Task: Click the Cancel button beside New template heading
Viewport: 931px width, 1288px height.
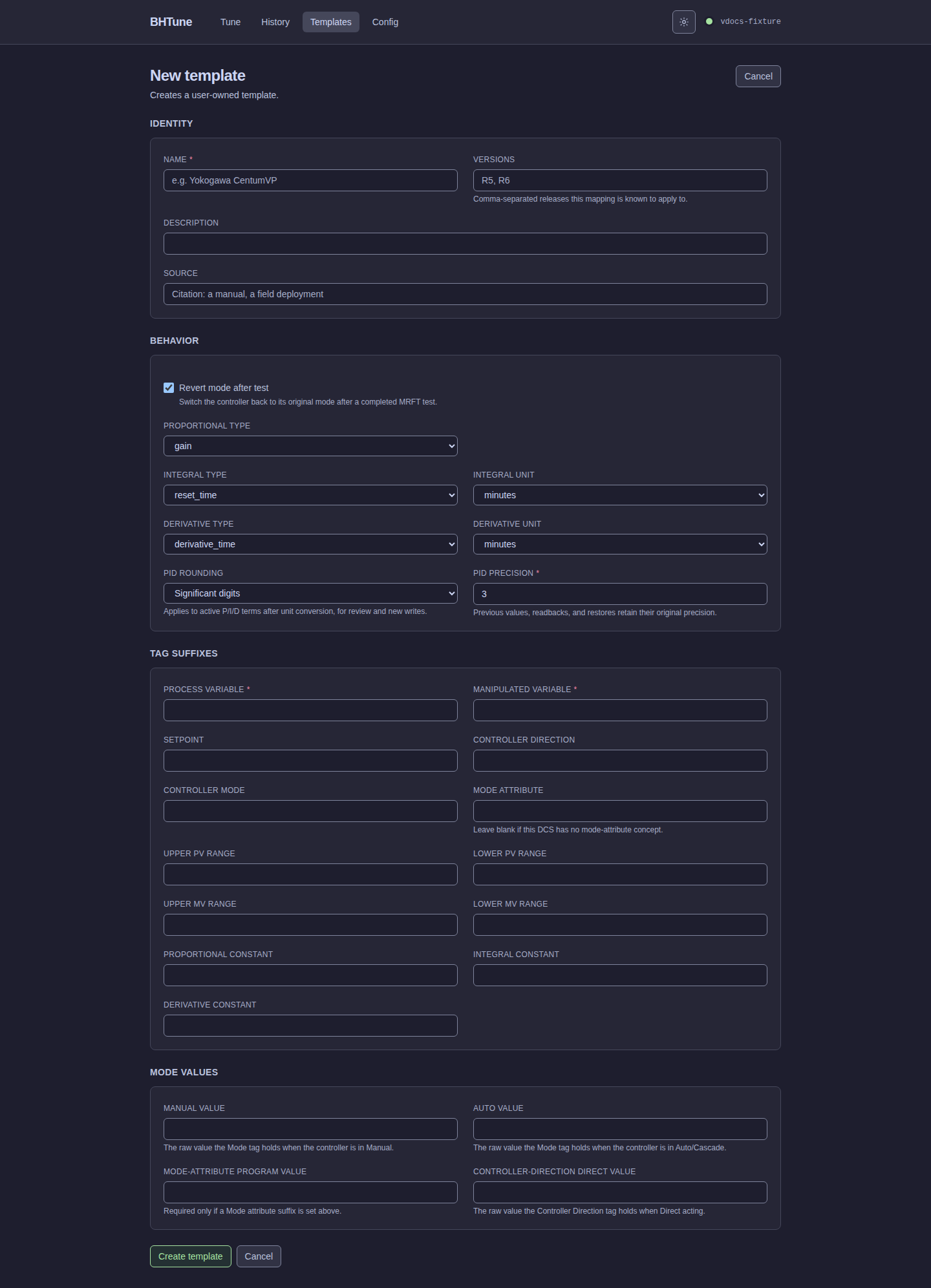Action: coord(758,76)
